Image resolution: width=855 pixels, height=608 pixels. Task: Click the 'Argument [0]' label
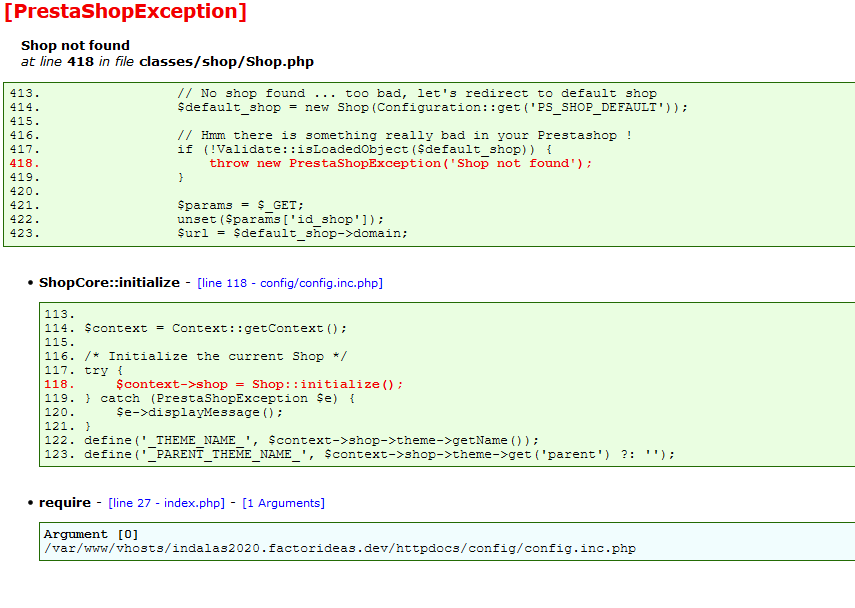coord(91,534)
